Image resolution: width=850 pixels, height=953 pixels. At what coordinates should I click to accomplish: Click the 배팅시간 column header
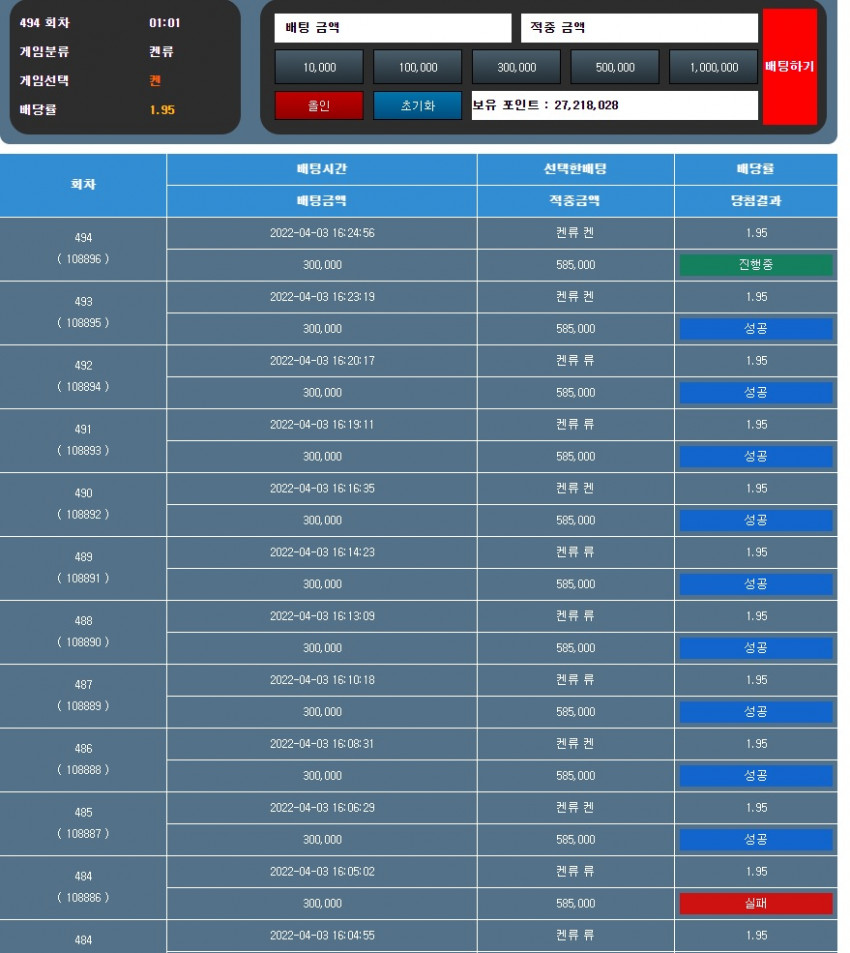(x=322, y=169)
